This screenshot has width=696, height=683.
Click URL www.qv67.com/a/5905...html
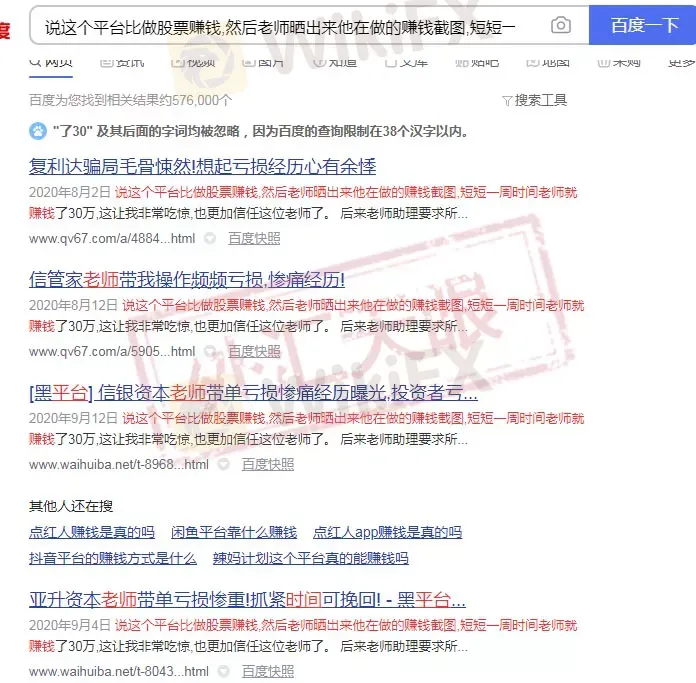pos(112,351)
